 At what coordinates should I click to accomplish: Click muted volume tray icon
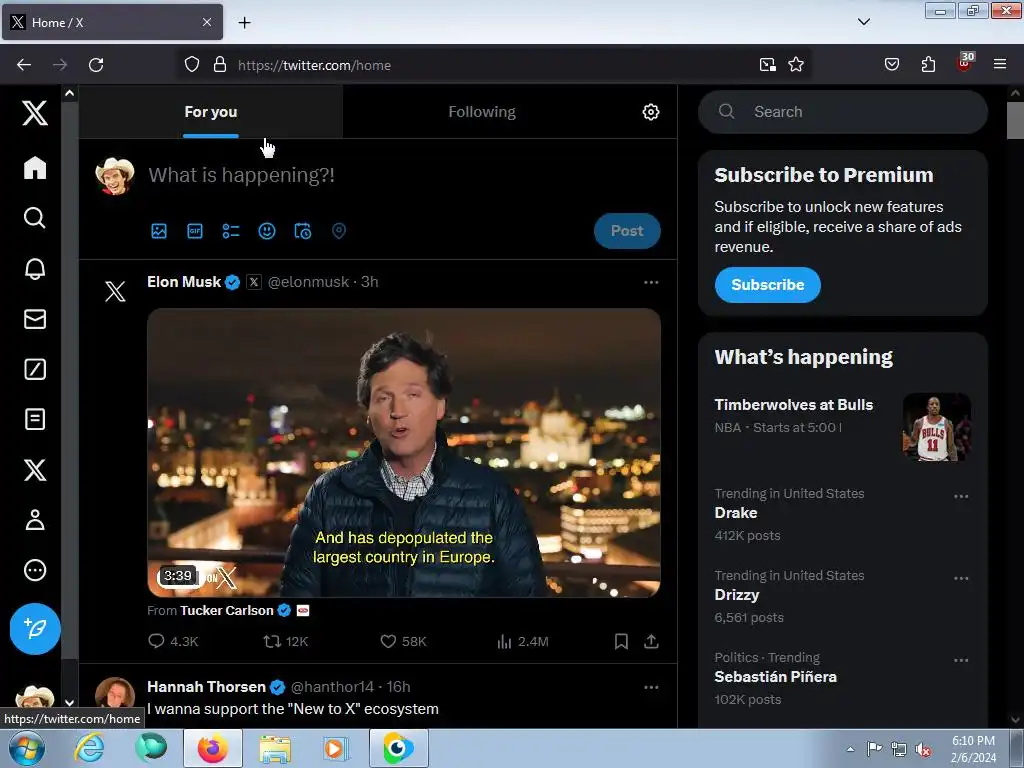(x=923, y=750)
